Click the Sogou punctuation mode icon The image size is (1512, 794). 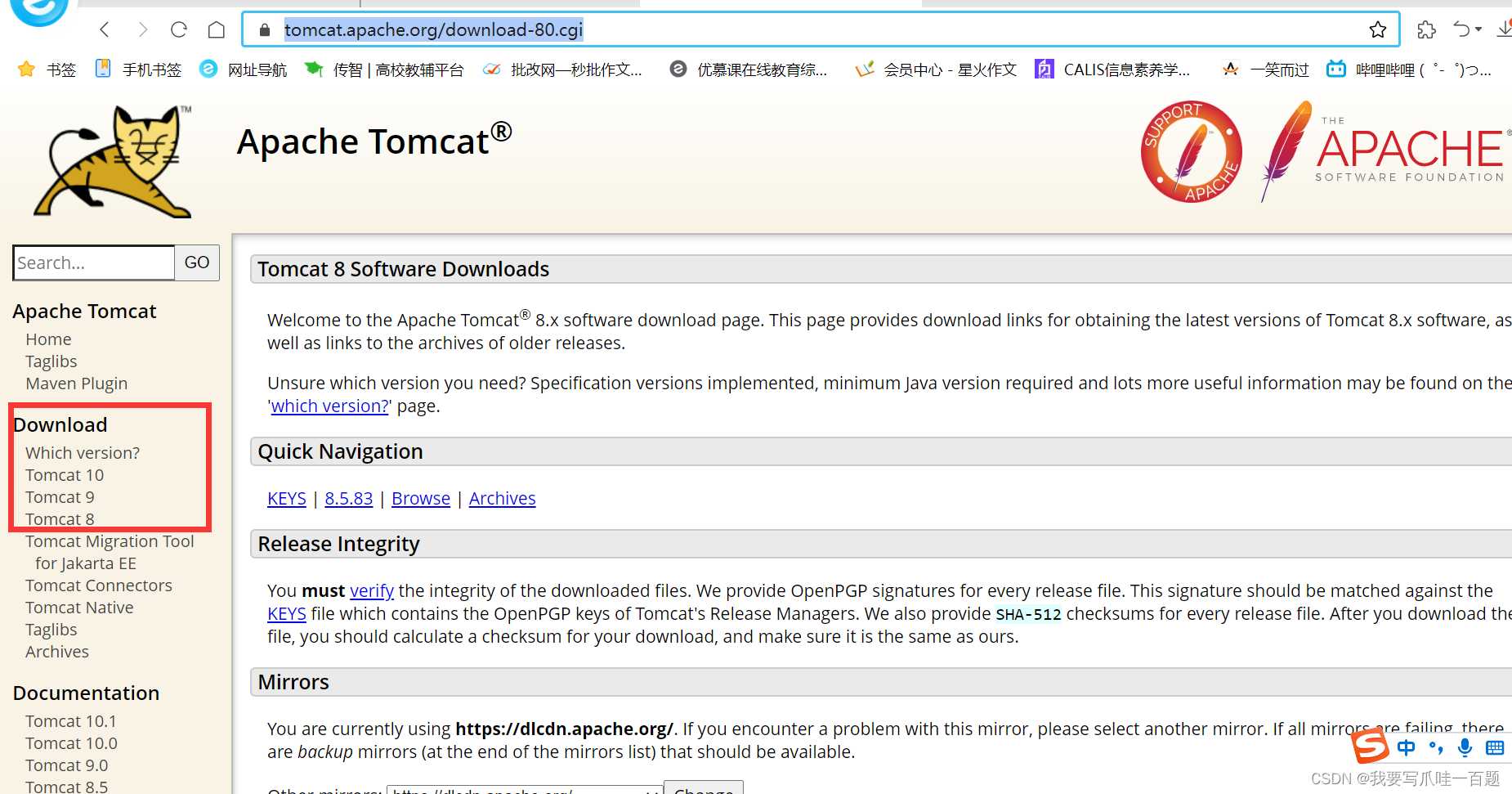pos(1436,747)
